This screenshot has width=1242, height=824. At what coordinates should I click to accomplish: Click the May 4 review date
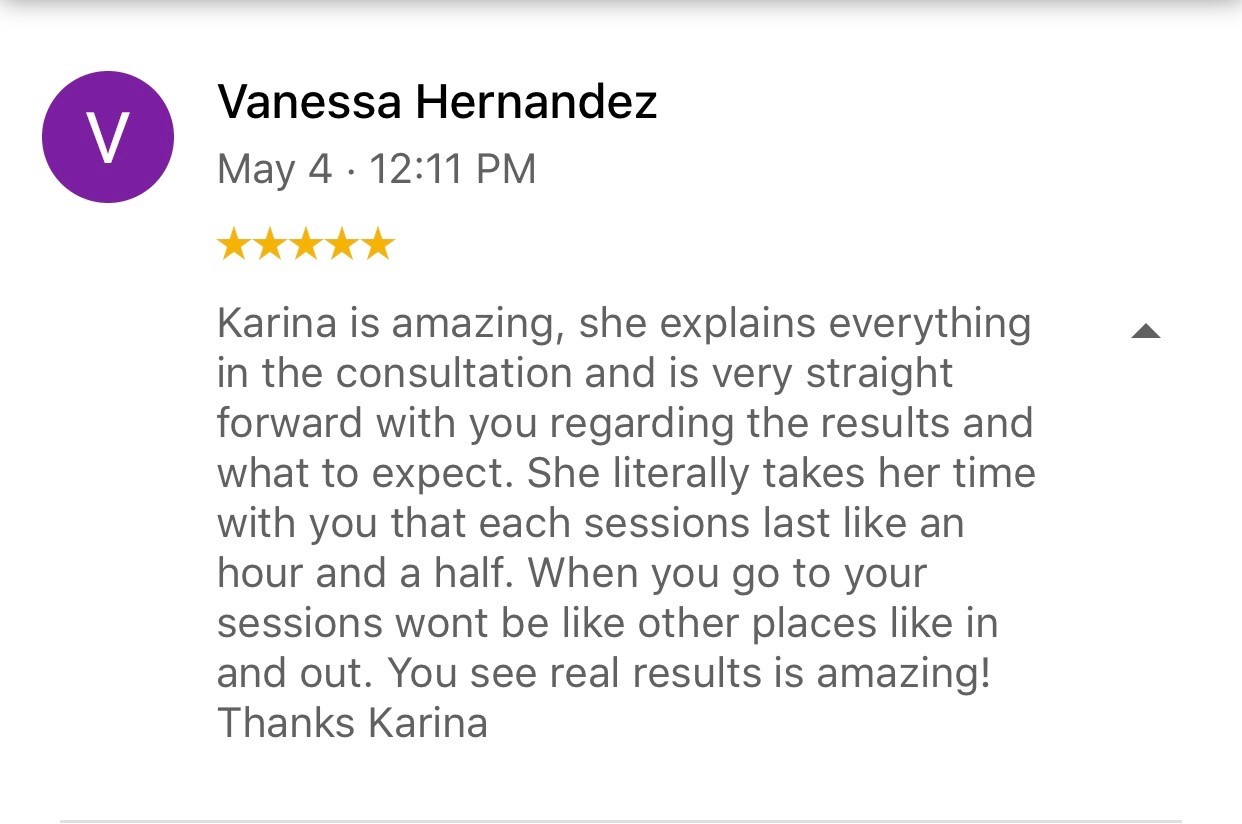pyautogui.click(x=274, y=170)
